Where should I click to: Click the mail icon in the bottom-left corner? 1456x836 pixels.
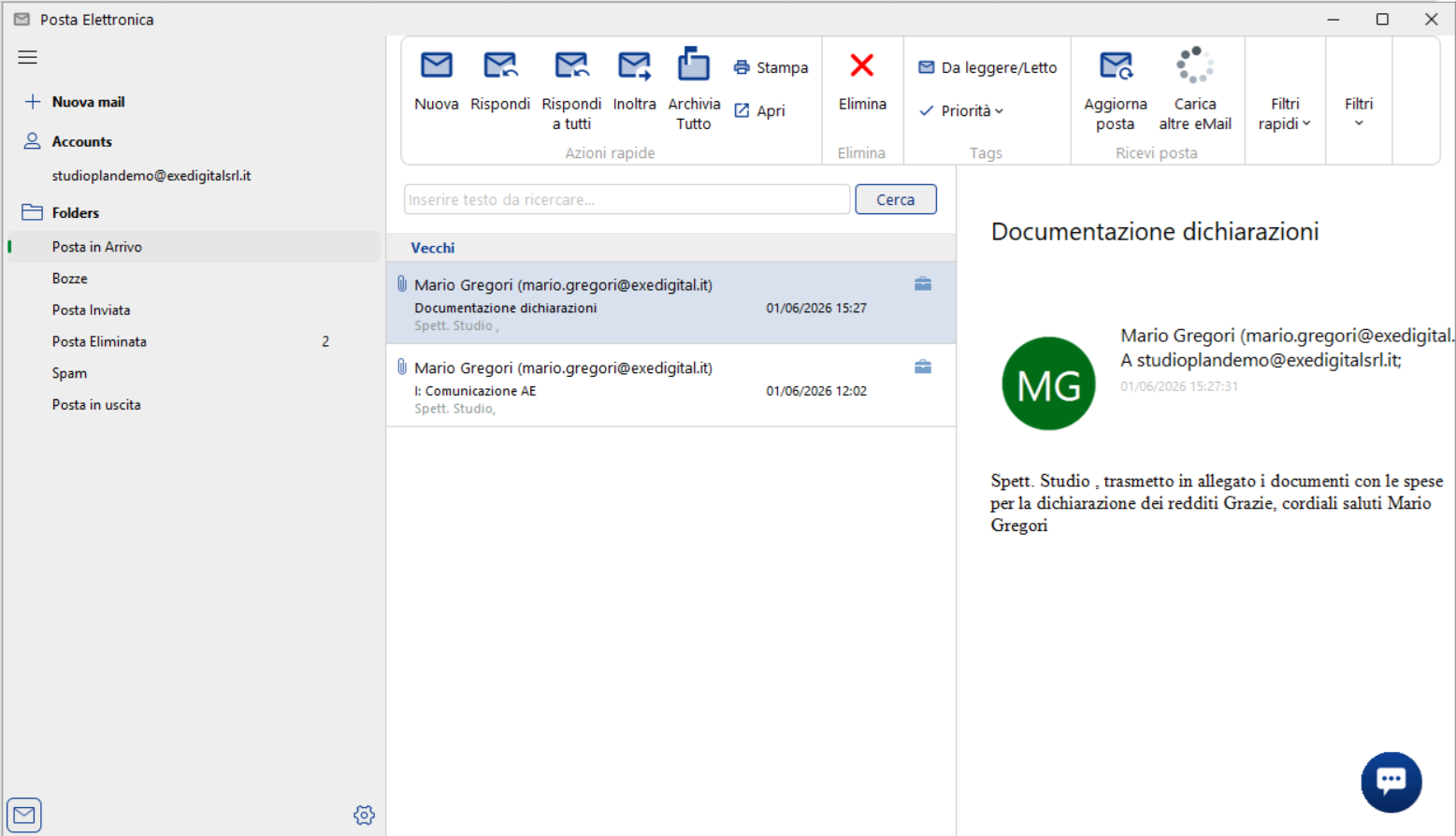click(24, 815)
